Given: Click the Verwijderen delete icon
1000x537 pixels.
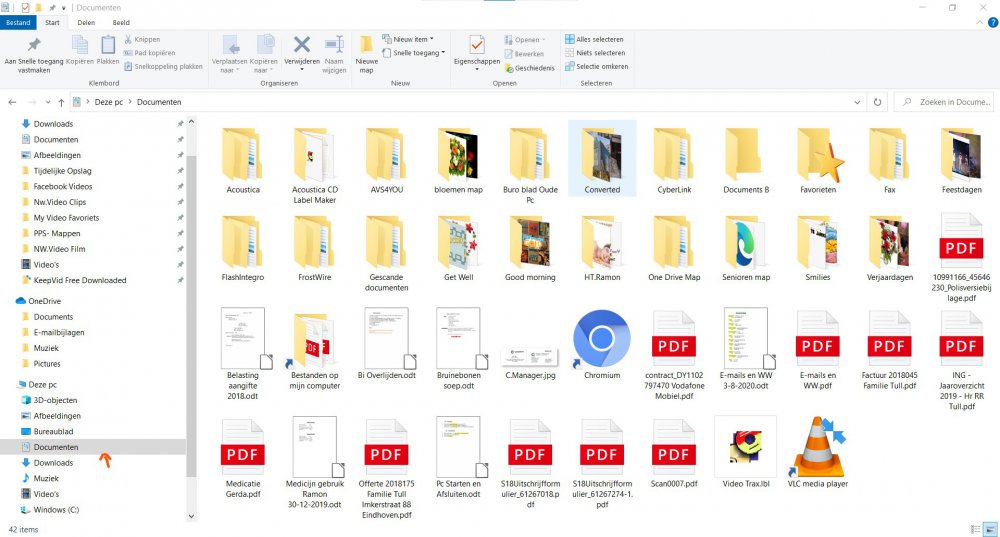Looking at the screenshot, I should (301, 46).
